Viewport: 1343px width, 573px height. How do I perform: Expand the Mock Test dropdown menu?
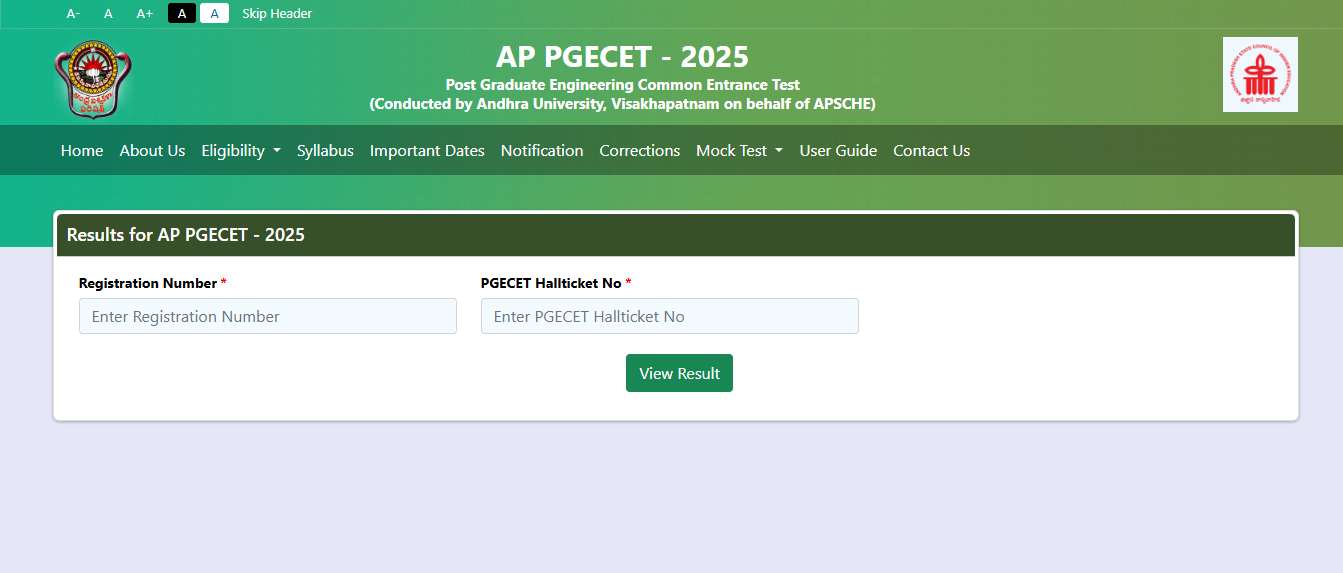tap(739, 151)
